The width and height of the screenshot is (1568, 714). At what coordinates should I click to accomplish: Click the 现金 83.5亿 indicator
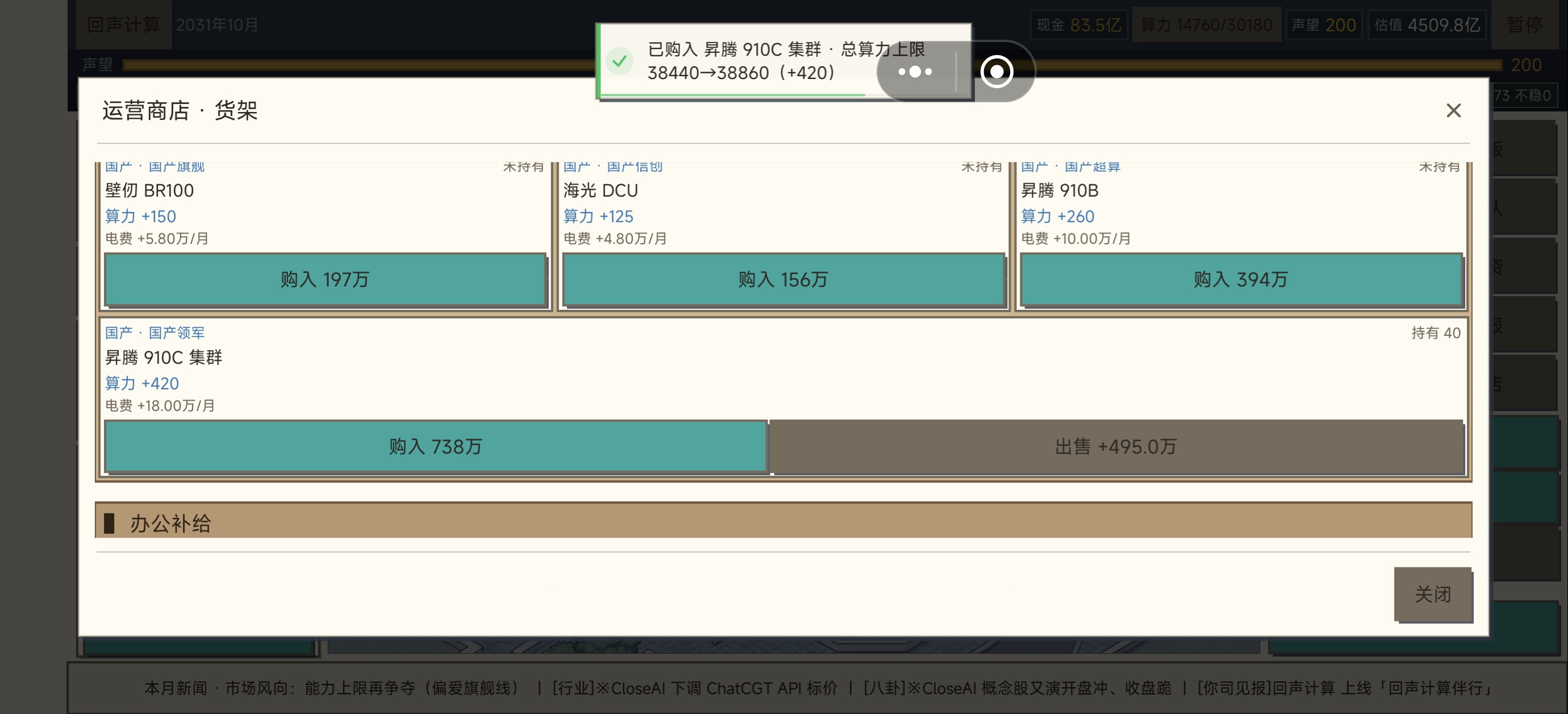[1079, 25]
